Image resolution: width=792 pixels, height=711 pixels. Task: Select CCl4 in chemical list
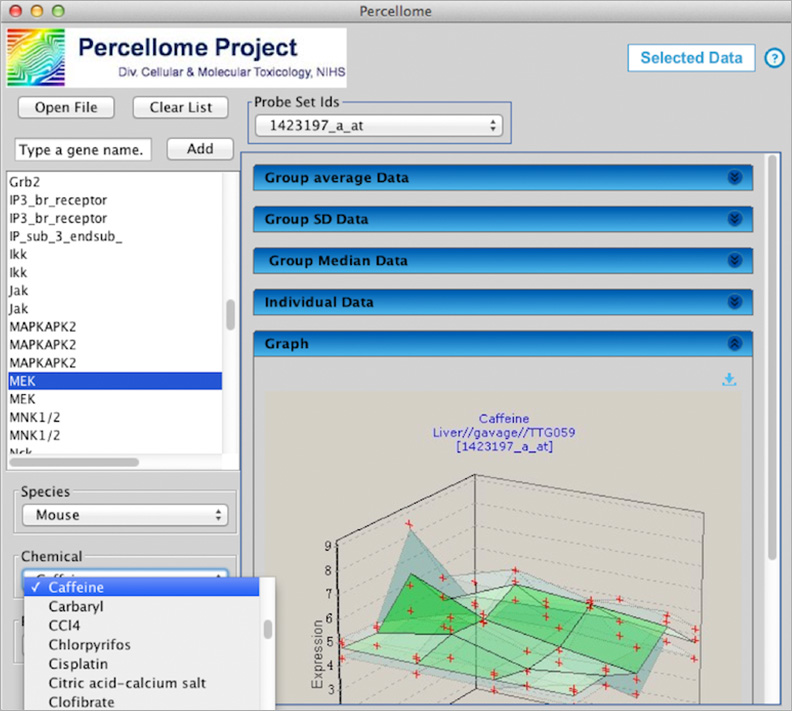coord(141,626)
